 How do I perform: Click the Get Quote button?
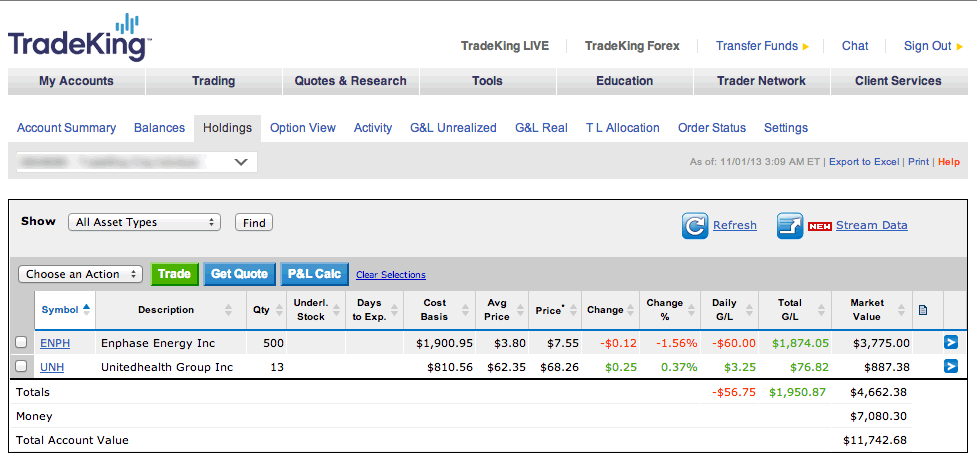(239, 274)
